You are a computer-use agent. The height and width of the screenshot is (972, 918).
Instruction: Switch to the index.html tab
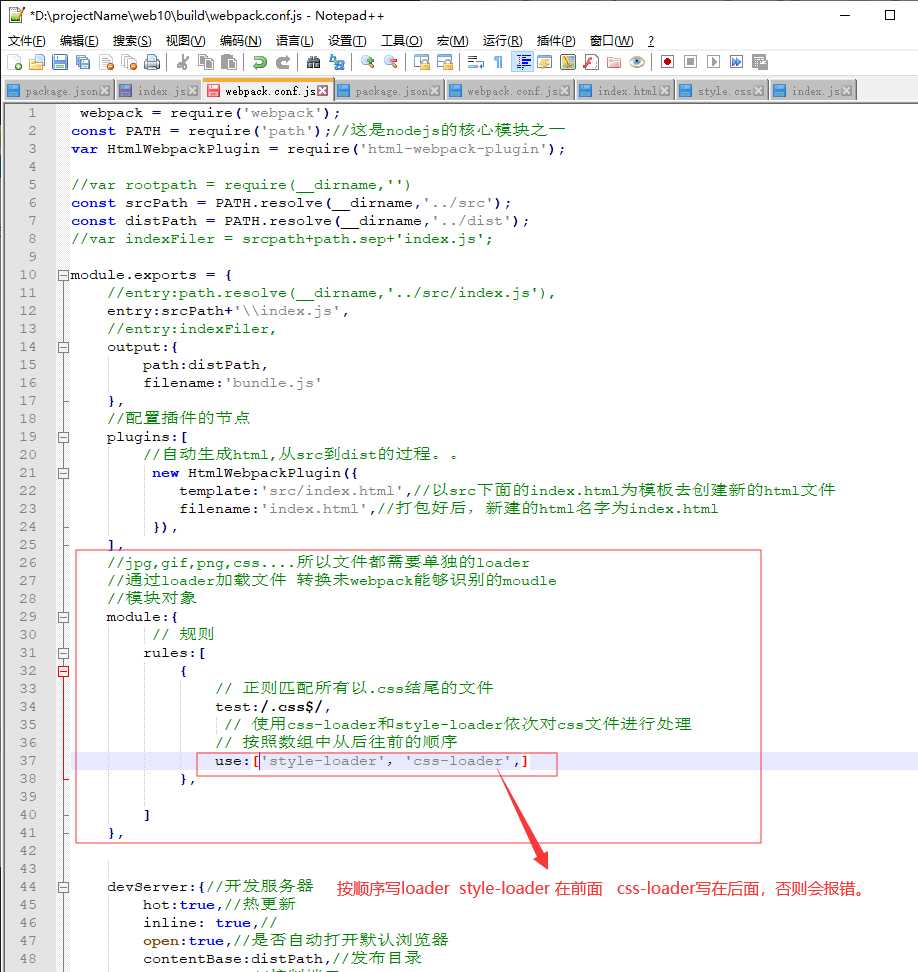pyautogui.click(x=625, y=91)
